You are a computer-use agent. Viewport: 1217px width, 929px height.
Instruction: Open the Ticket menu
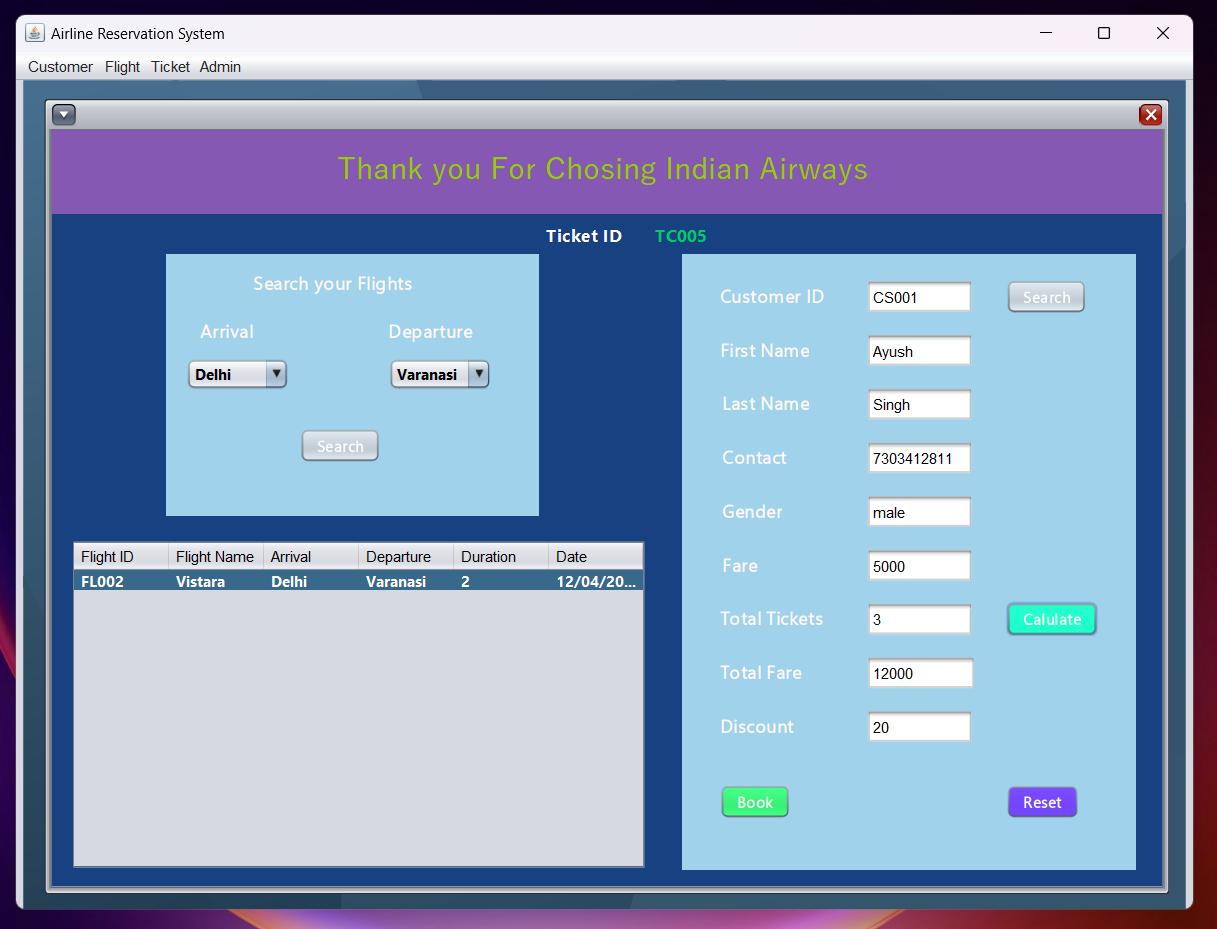[170, 66]
